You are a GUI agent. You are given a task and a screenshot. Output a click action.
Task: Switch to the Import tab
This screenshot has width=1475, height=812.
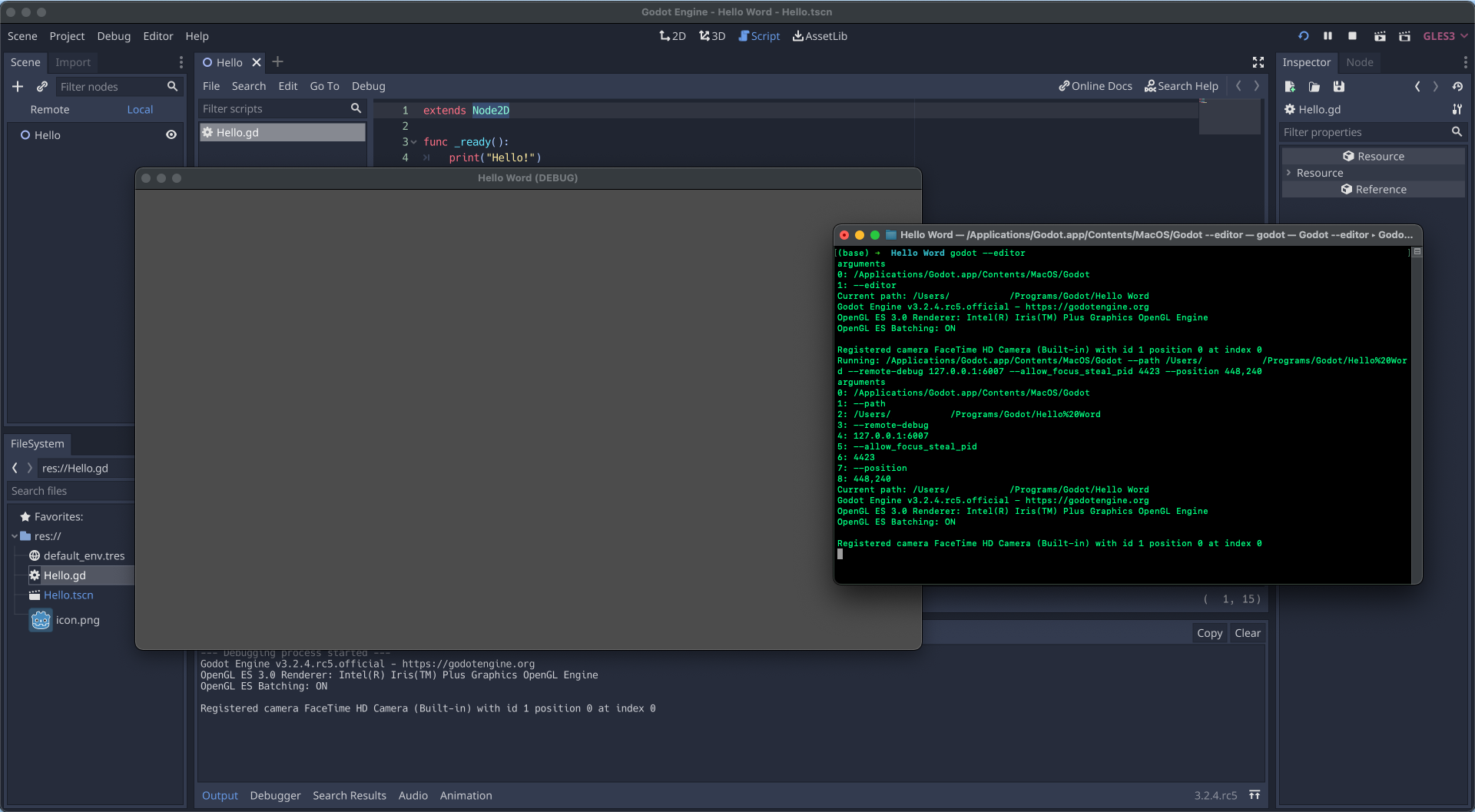73,62
